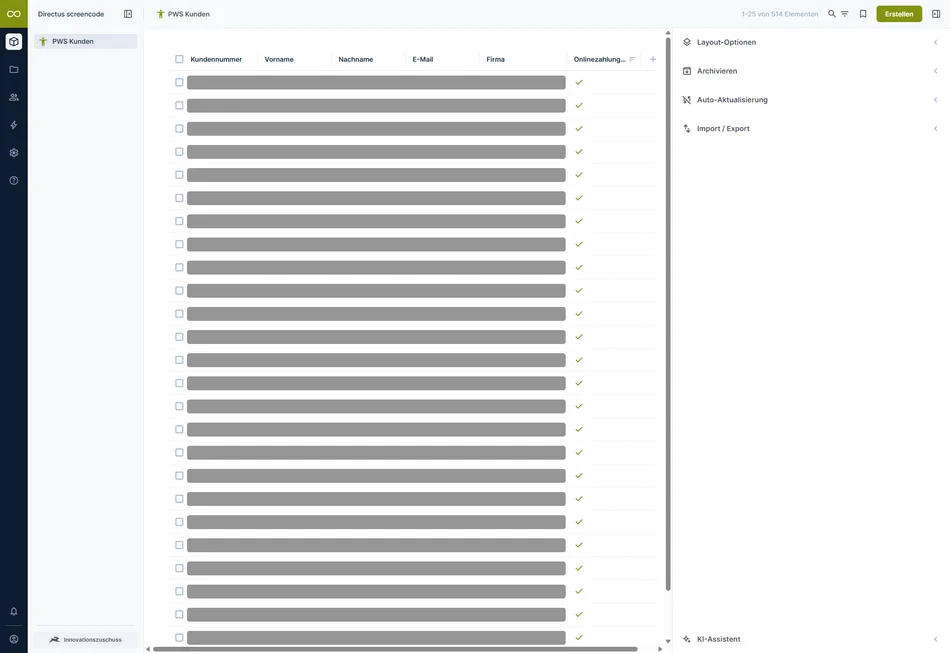The image size is (950, 653).
Task: Sort by the Vorname column header
Action: tap(279, 59)
